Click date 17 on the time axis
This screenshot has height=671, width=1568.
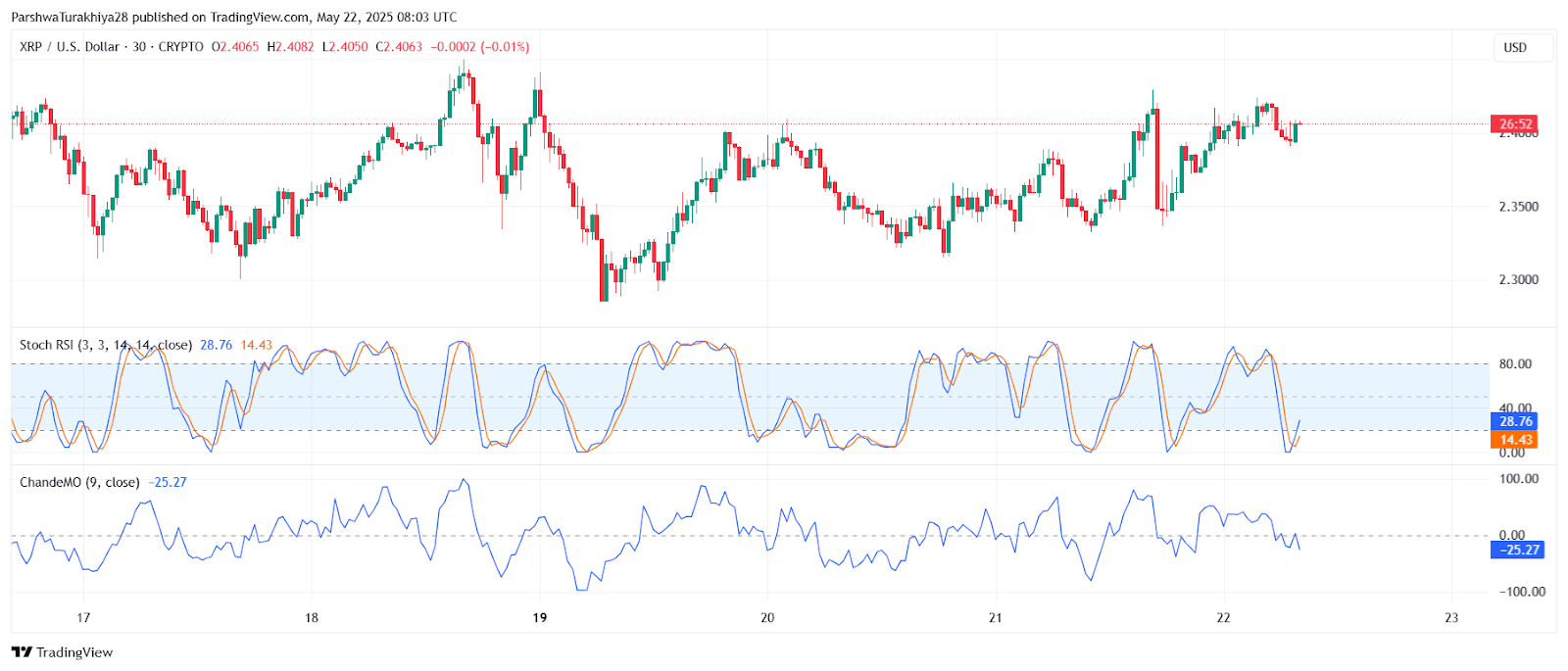click(83, 617)
